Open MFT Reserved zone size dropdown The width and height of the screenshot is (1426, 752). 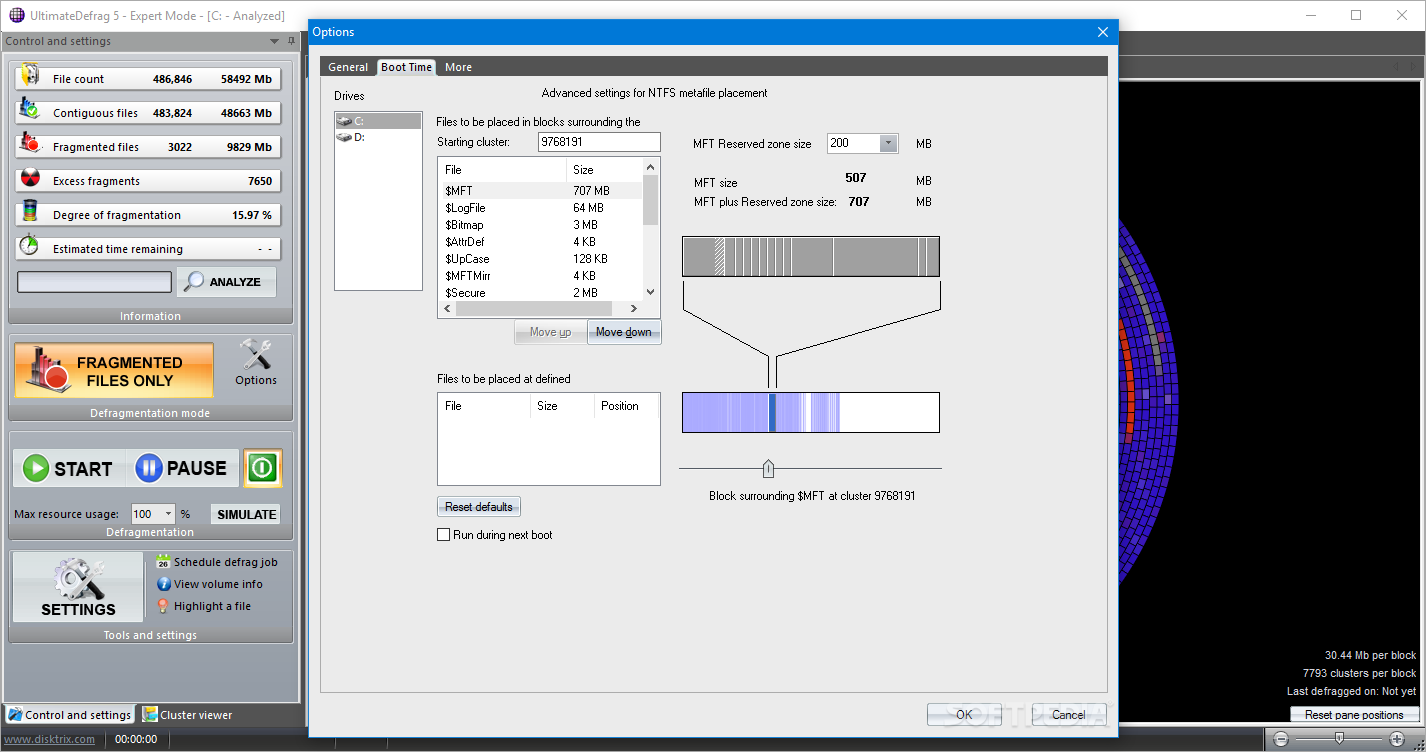888,143
